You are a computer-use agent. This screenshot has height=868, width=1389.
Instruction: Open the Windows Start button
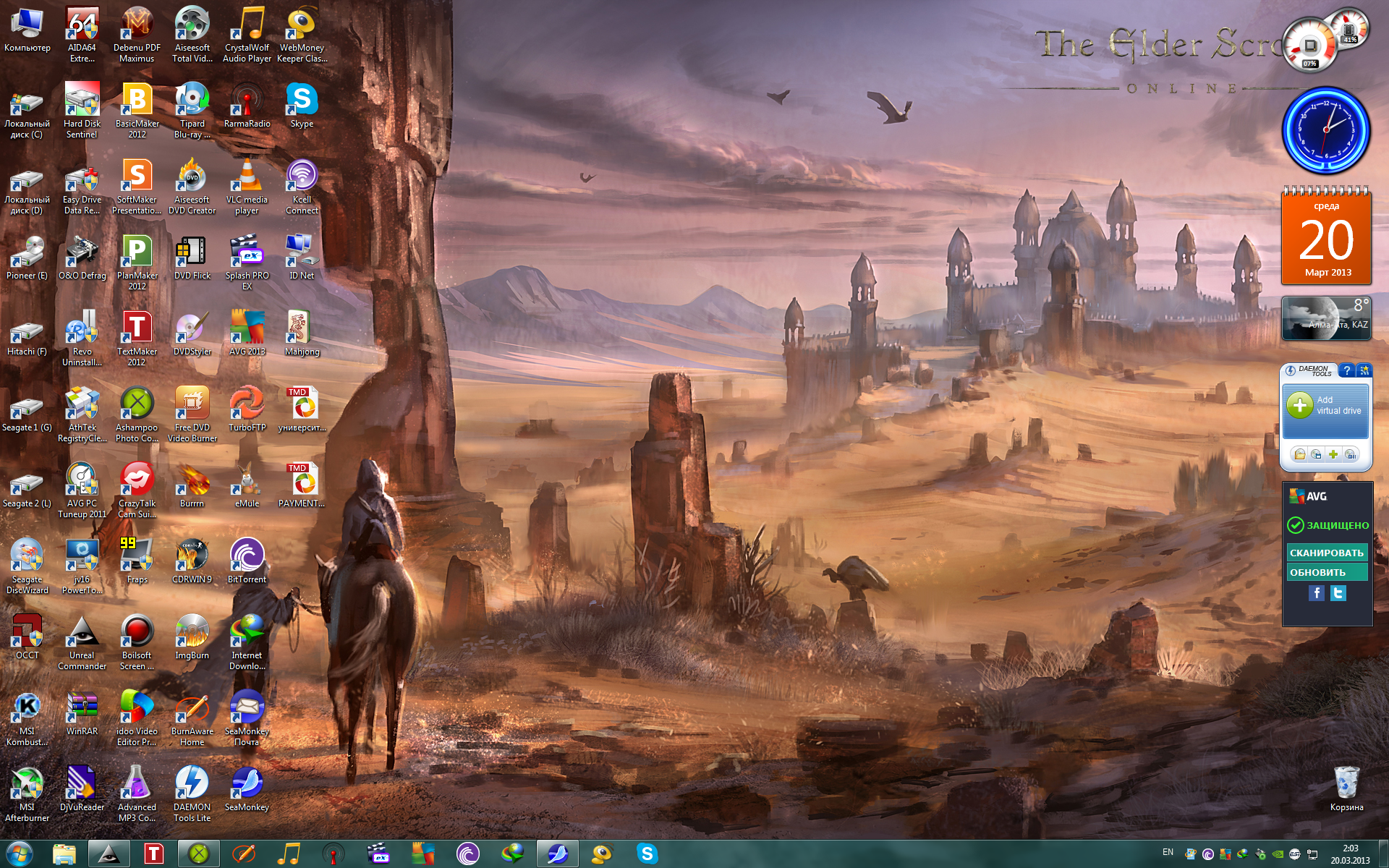(20, 854)
